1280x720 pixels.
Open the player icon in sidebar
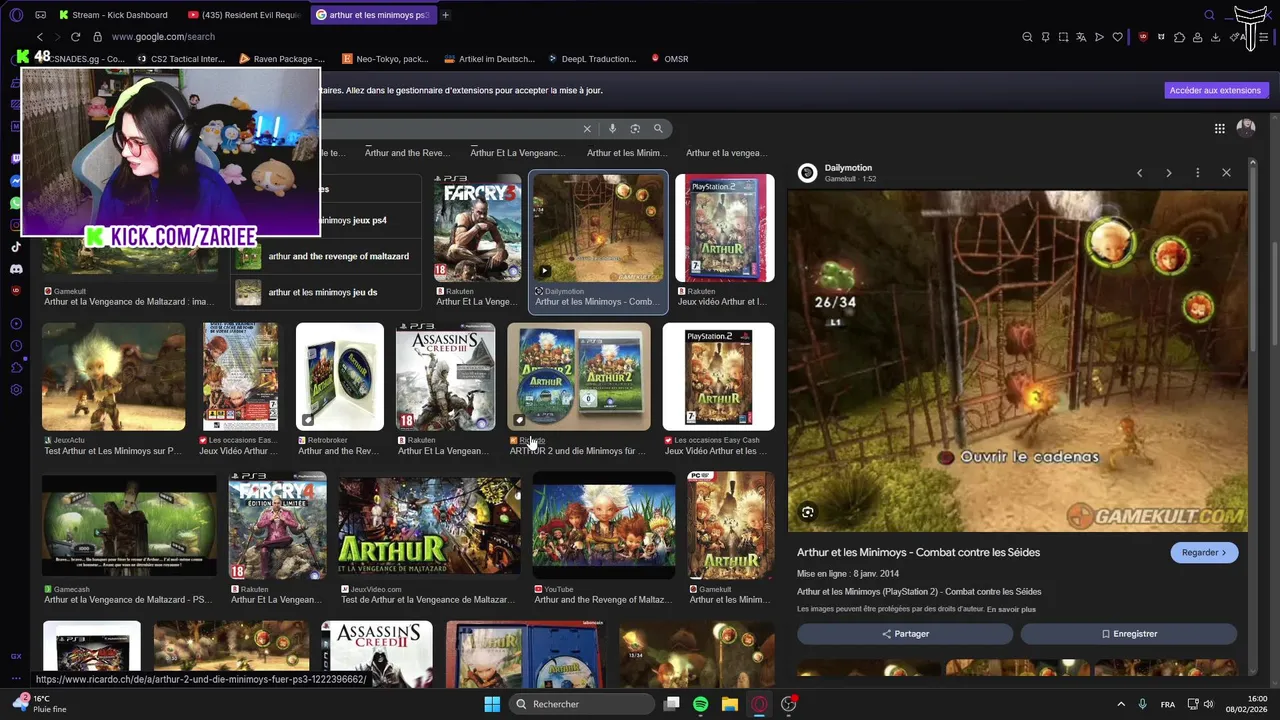[16, 323]
